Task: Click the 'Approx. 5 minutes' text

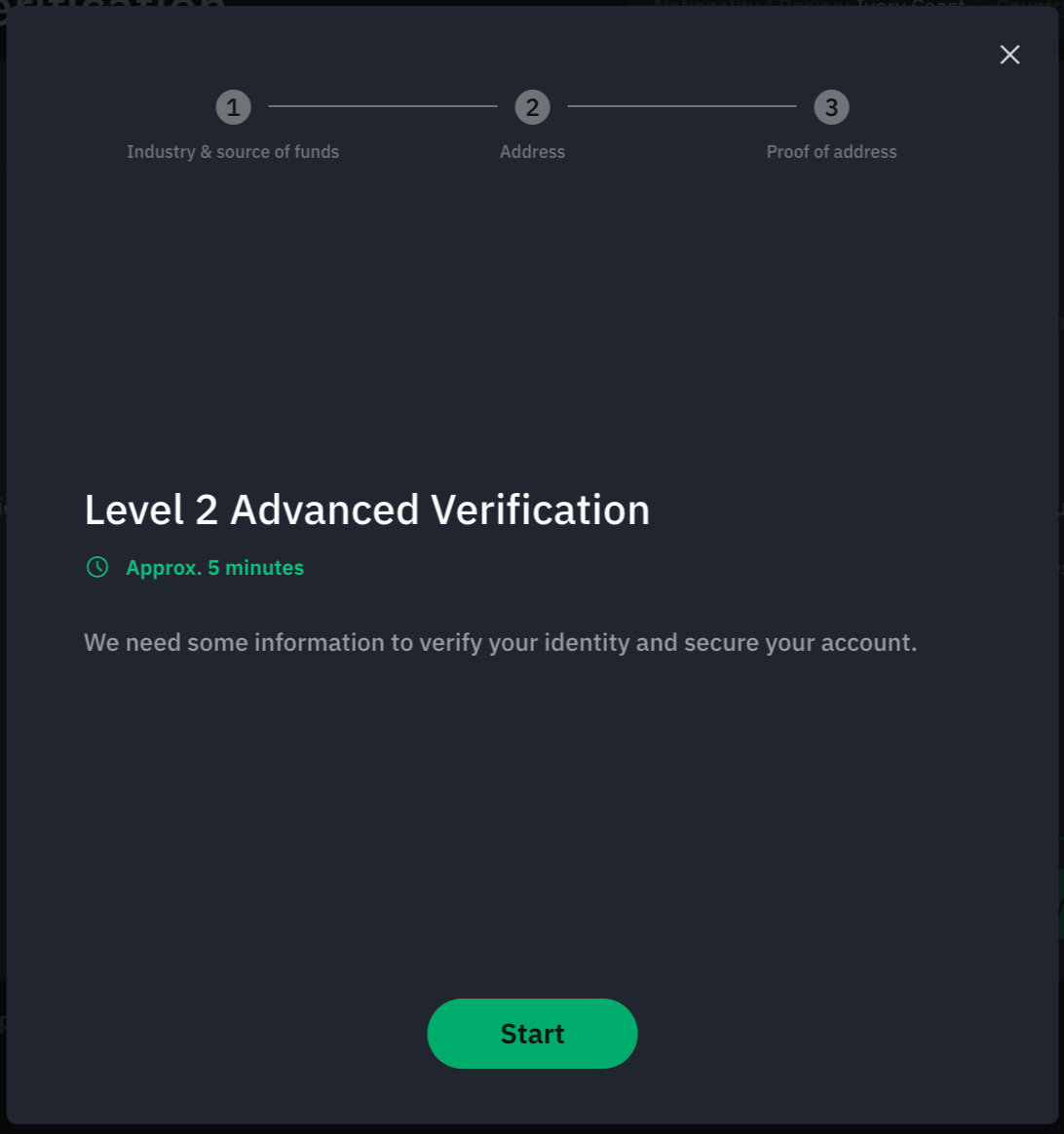Action: click(x=214, y=568)
